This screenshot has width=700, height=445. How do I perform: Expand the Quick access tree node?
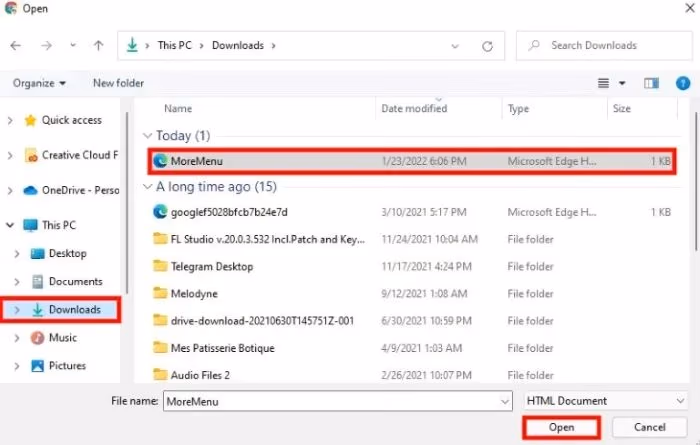pyautogui.click(x=10, y=120)
